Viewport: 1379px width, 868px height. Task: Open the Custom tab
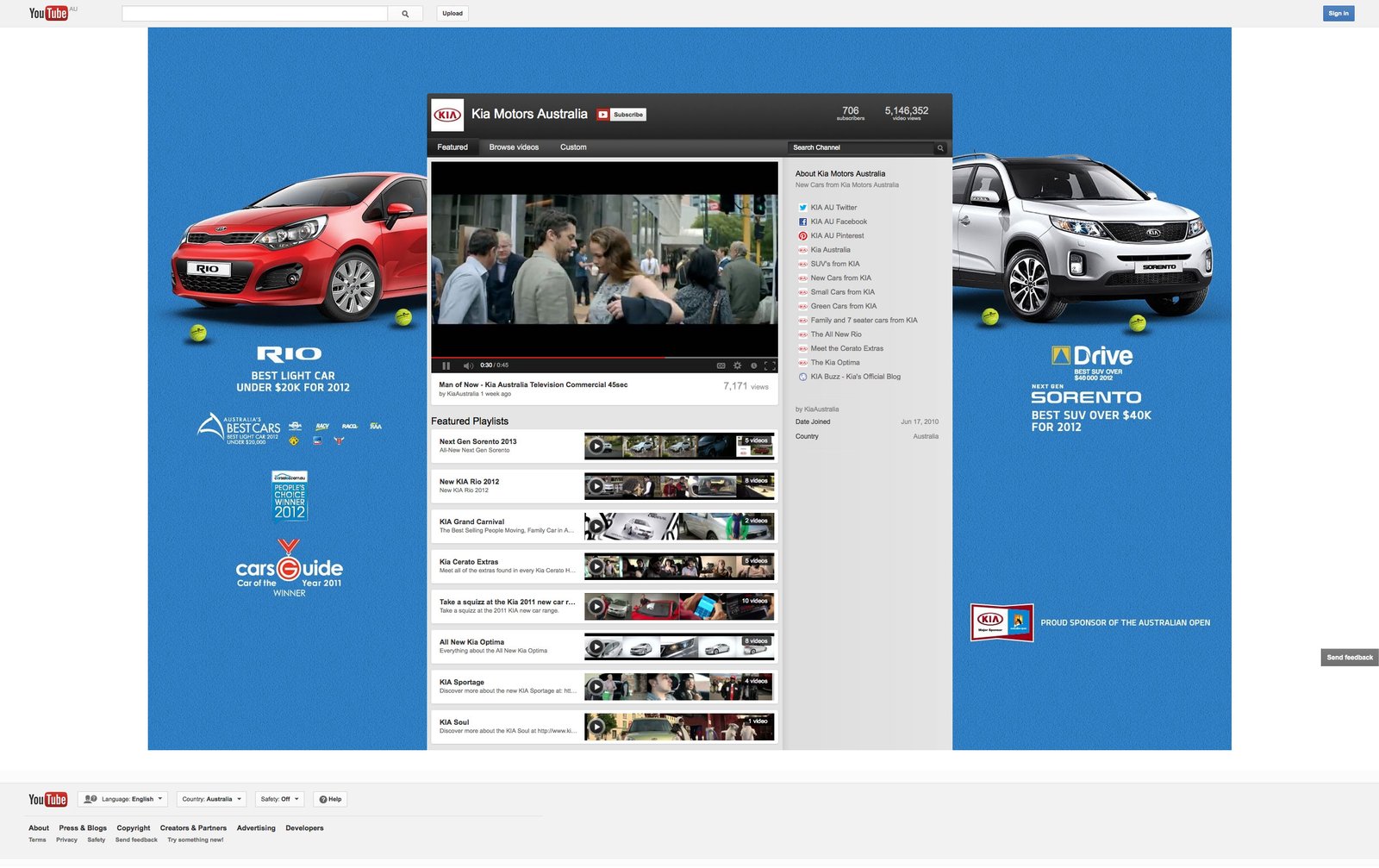(x=573, y=147)
